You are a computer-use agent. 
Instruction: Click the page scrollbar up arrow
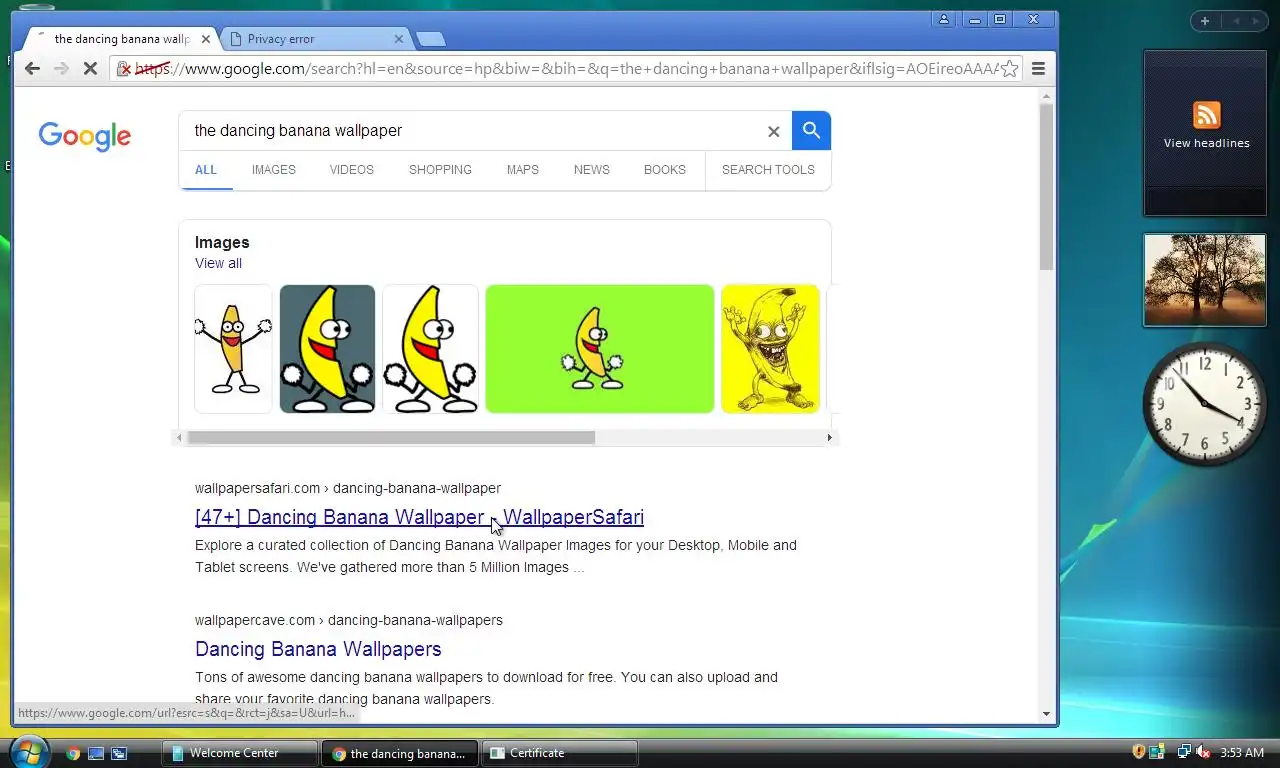pyautogui.click(x=1046, y=96)
